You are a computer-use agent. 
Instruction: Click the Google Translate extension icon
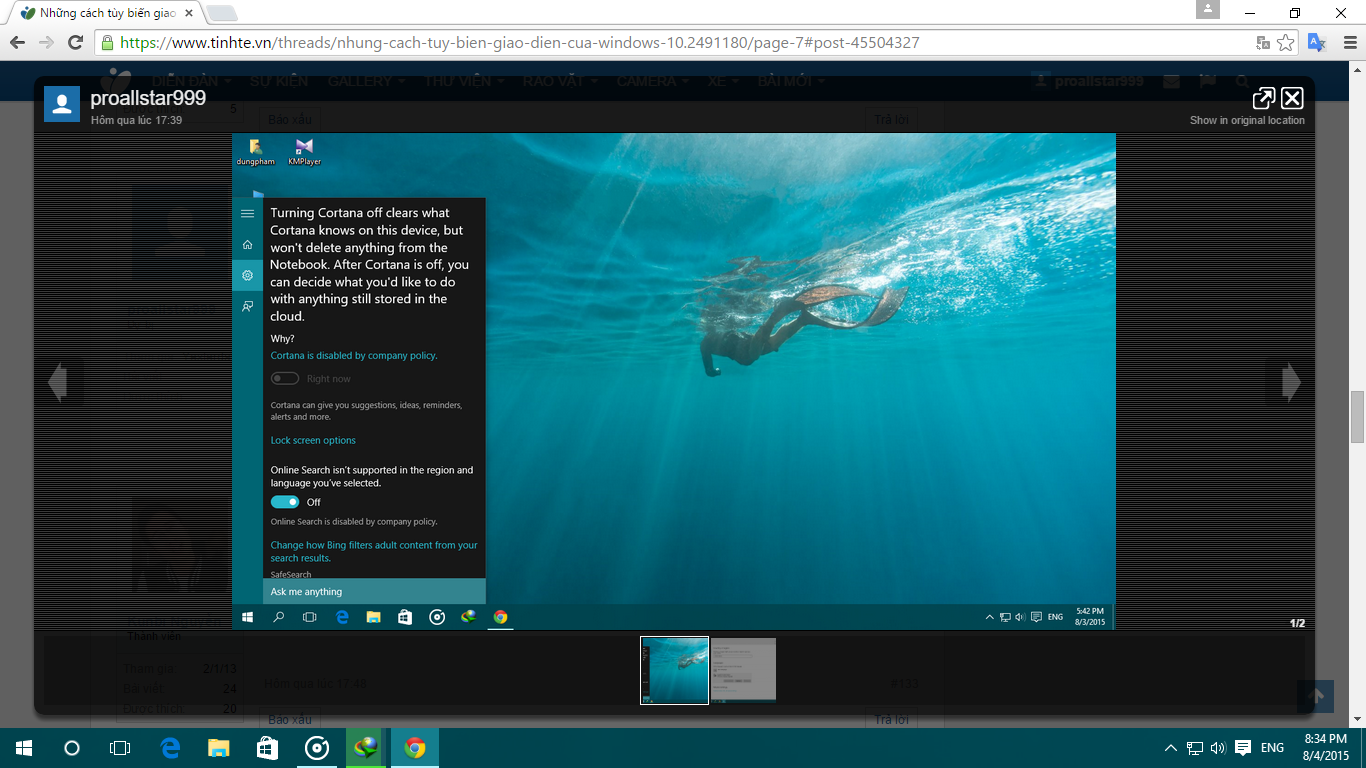(1317, 43)
